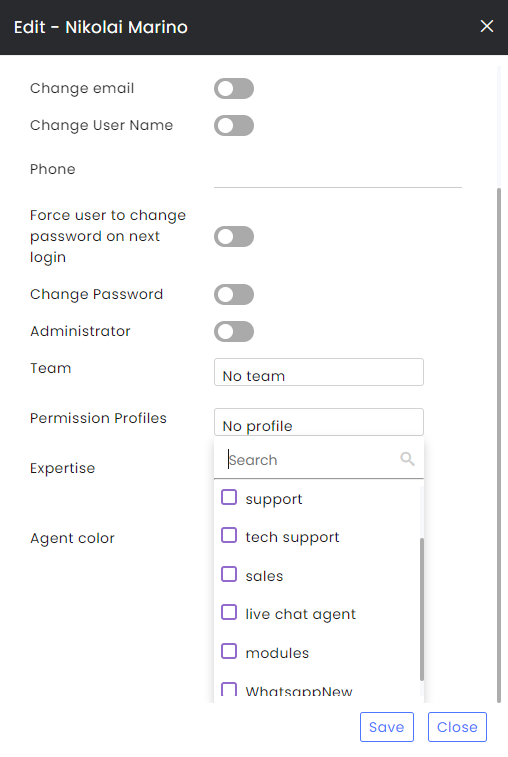This screenshot has width=508, height=757.
Task: Click the Save button
Action: tap(387, 727)
